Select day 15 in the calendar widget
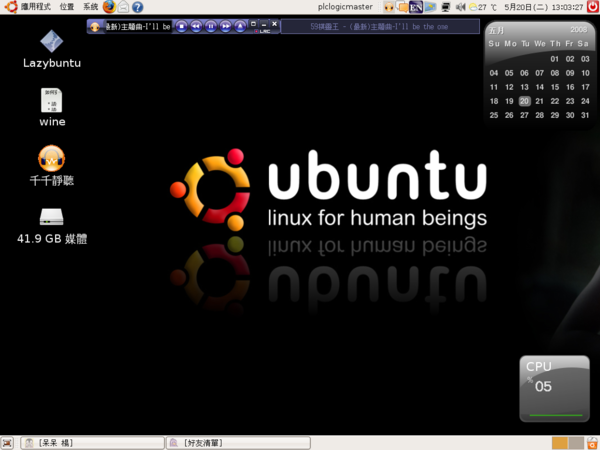Image resolution: width=600 pixels, height=450 pixels. [555, 87]
